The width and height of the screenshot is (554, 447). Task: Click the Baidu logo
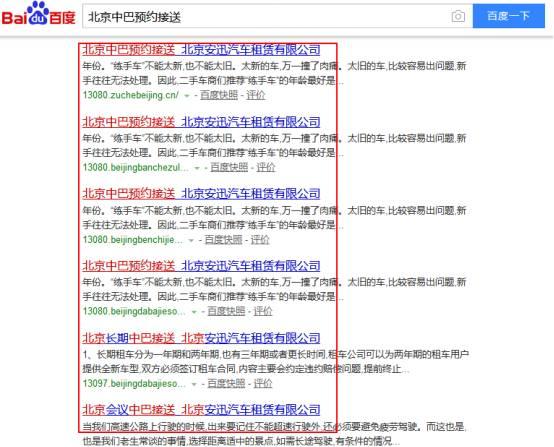[x=39, y=14]
